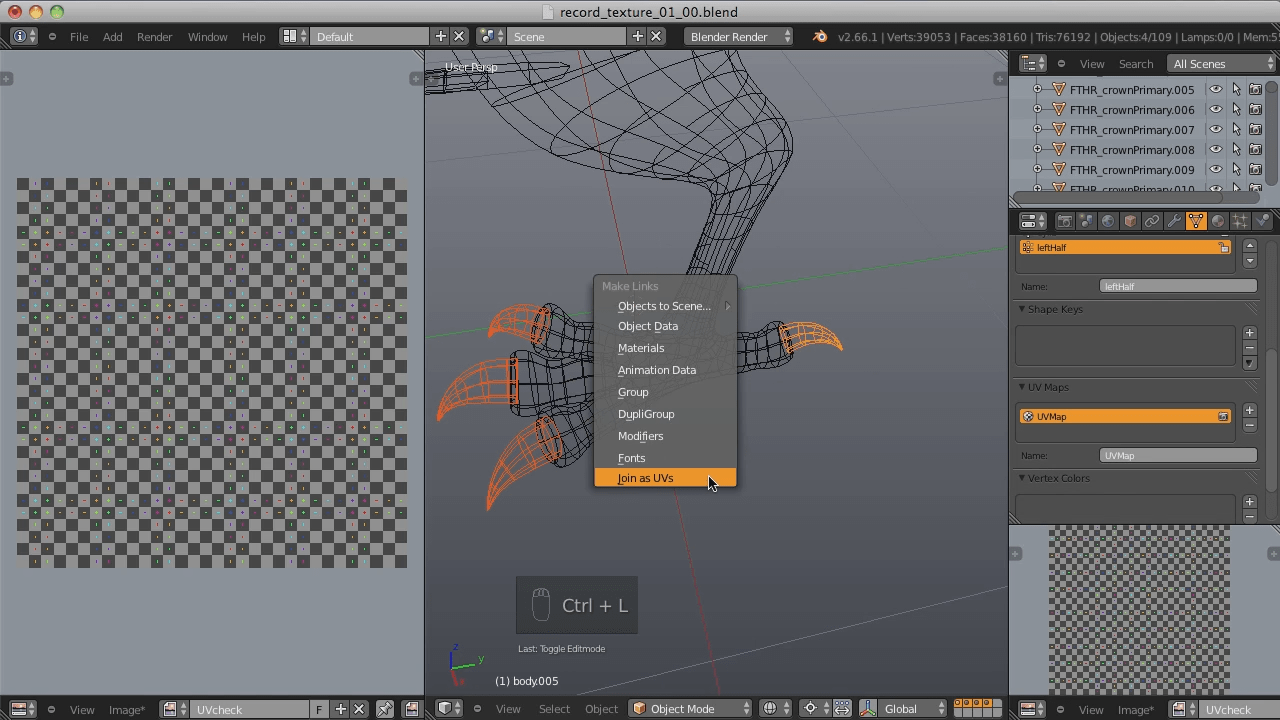This screenshot has height=720, width=1280.
Task: Select the Object Data tab (triangle mesh icon)
Action: point(1196,221)
